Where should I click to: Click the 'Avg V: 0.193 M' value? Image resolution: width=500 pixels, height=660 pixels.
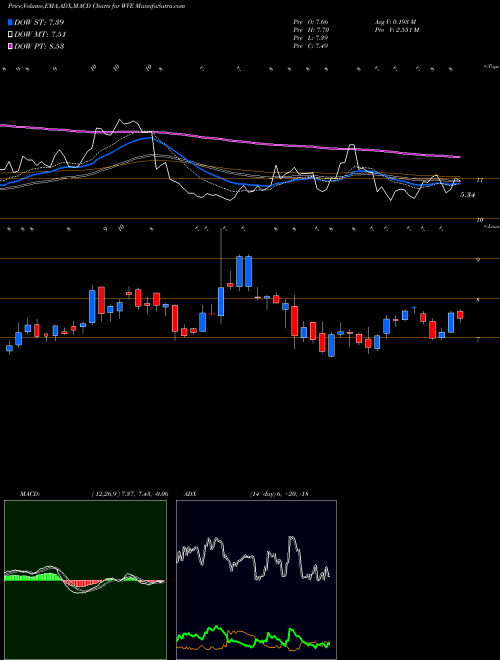[x=395, y=22]
